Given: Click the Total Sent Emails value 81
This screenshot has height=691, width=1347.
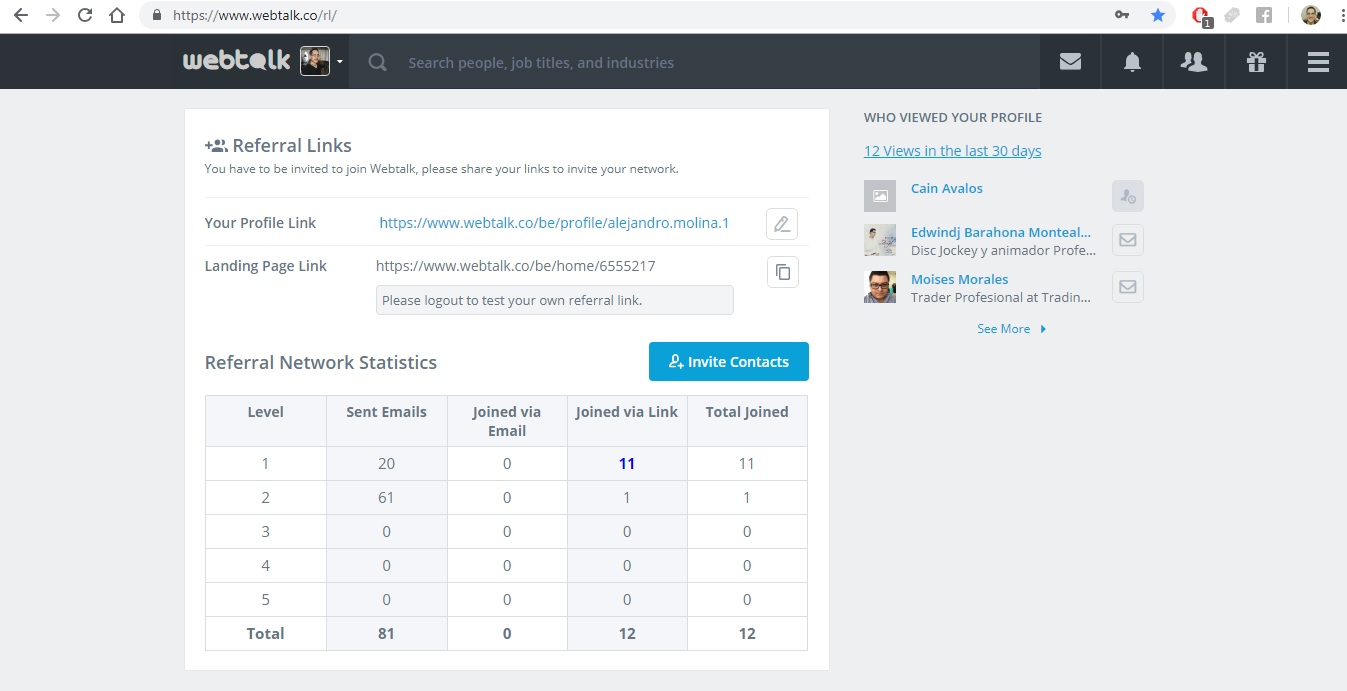Looking at the screenshot, I should [x=386, y=634].
